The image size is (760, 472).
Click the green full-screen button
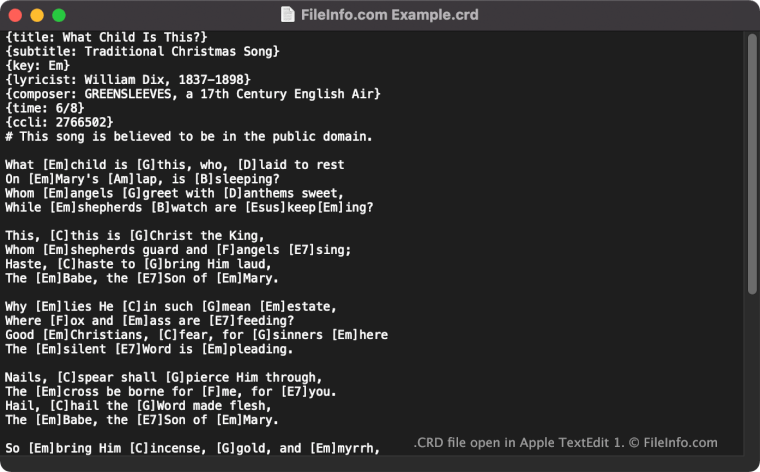[59, 16]
